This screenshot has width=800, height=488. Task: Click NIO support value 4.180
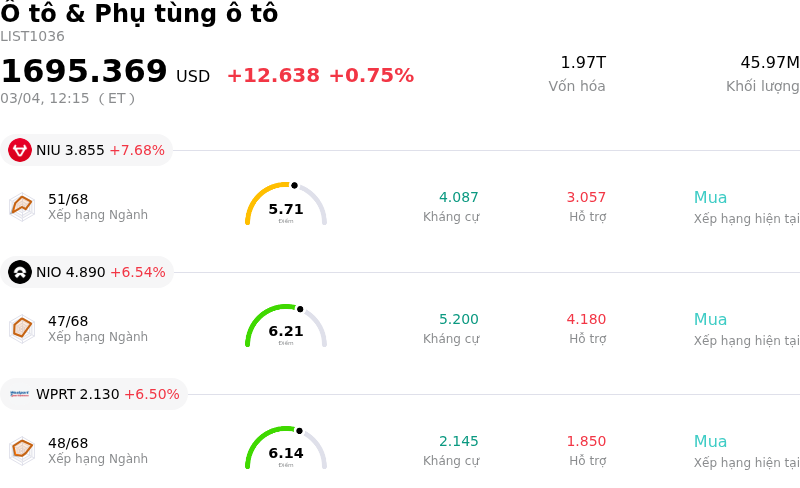tap(586, 320)
